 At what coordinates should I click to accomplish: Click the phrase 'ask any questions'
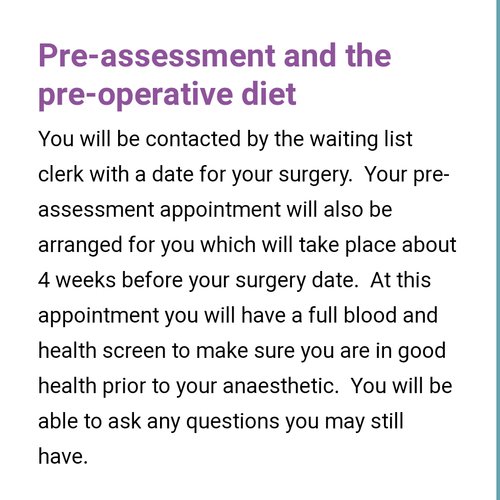click(194, 422)
